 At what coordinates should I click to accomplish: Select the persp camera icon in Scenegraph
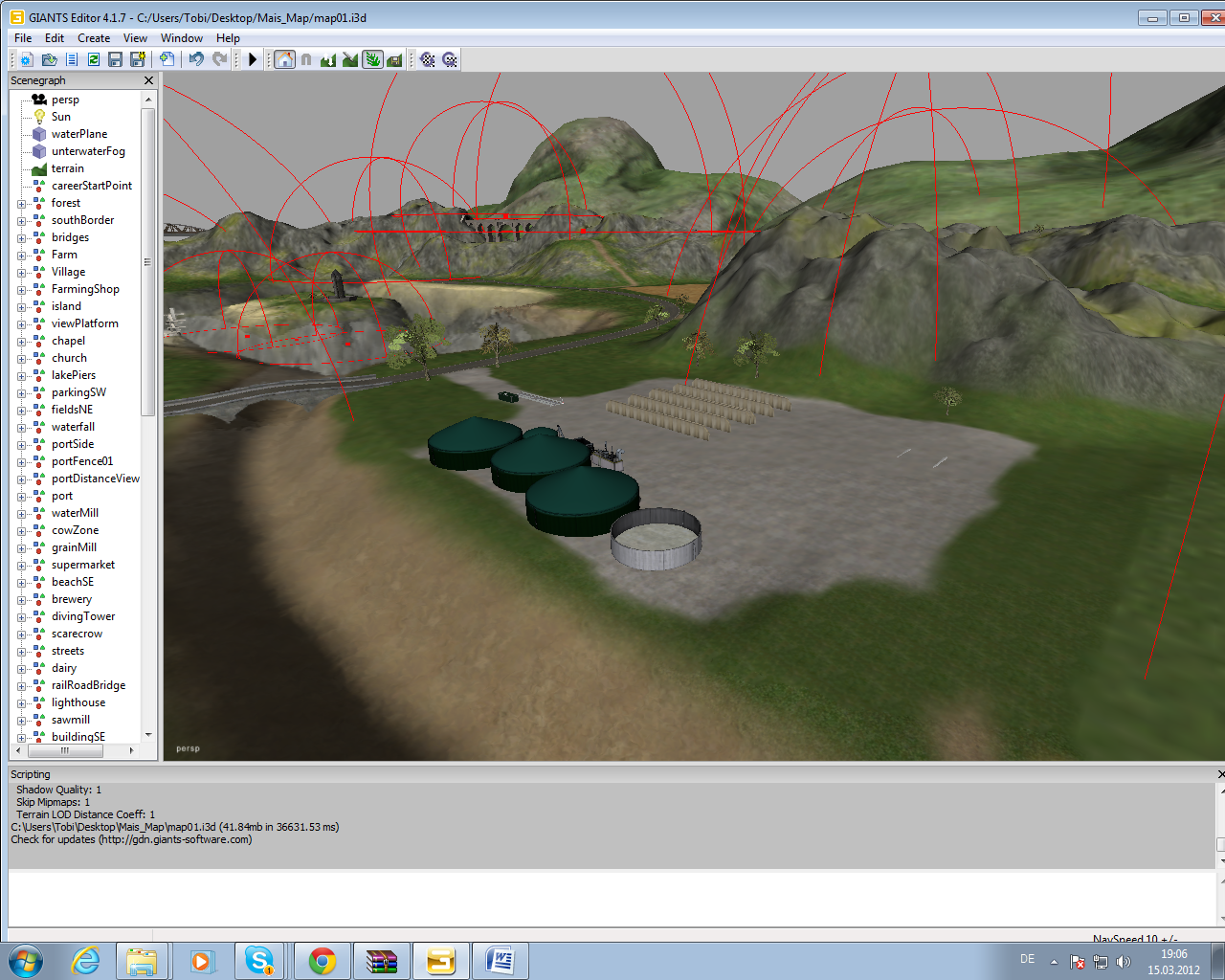39,100
